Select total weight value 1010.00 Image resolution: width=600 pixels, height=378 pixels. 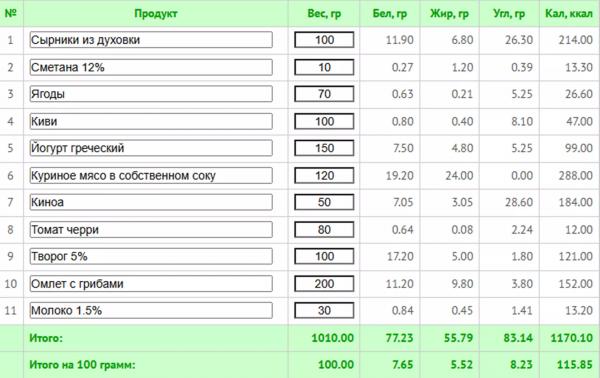(x=333, y=338)
